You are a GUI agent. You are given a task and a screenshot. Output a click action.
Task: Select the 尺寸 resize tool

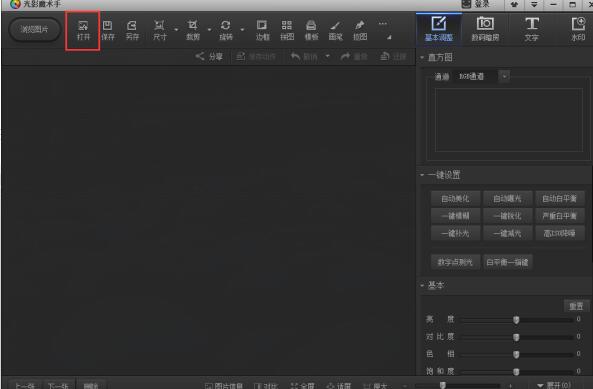pyautogui.click(x=160, y=30)
